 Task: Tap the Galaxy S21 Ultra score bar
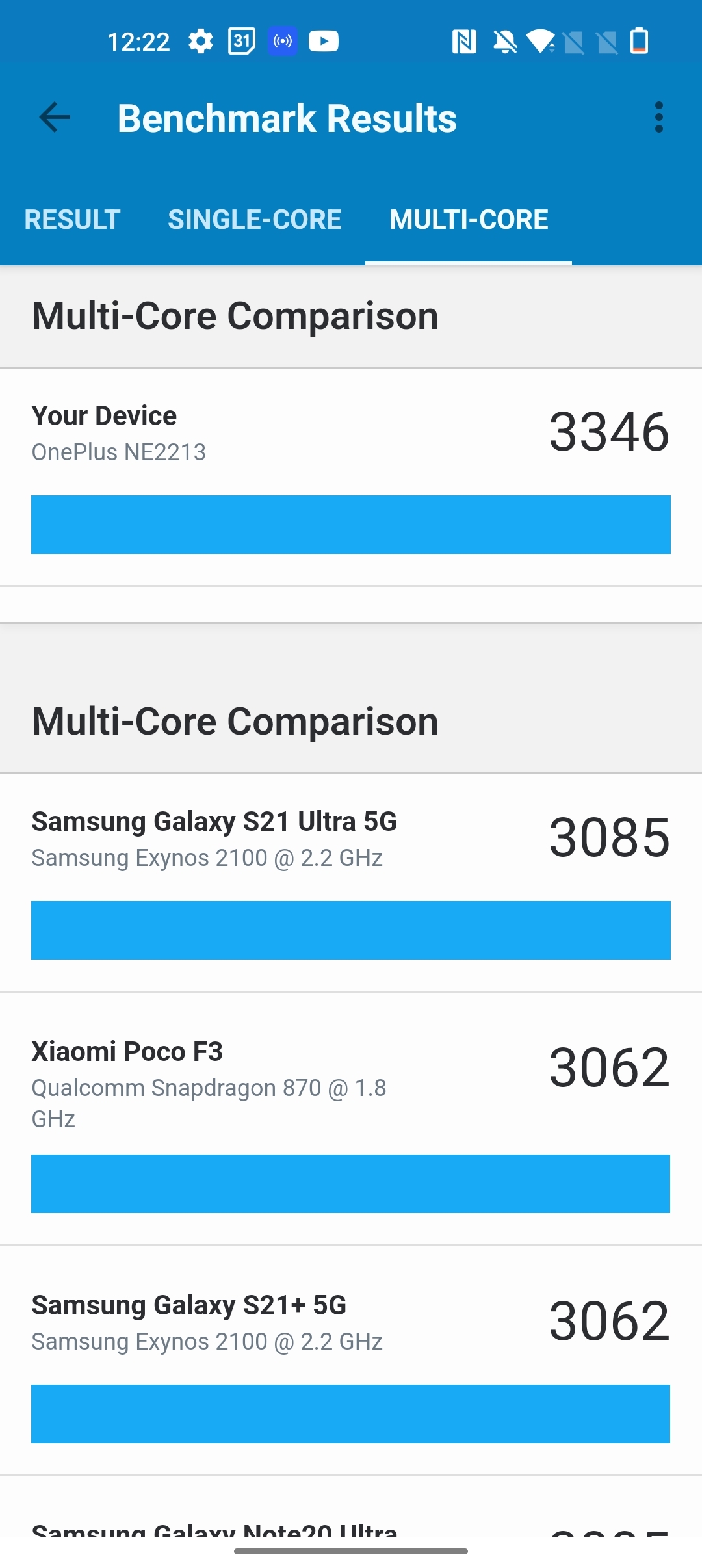click(351, 930)
